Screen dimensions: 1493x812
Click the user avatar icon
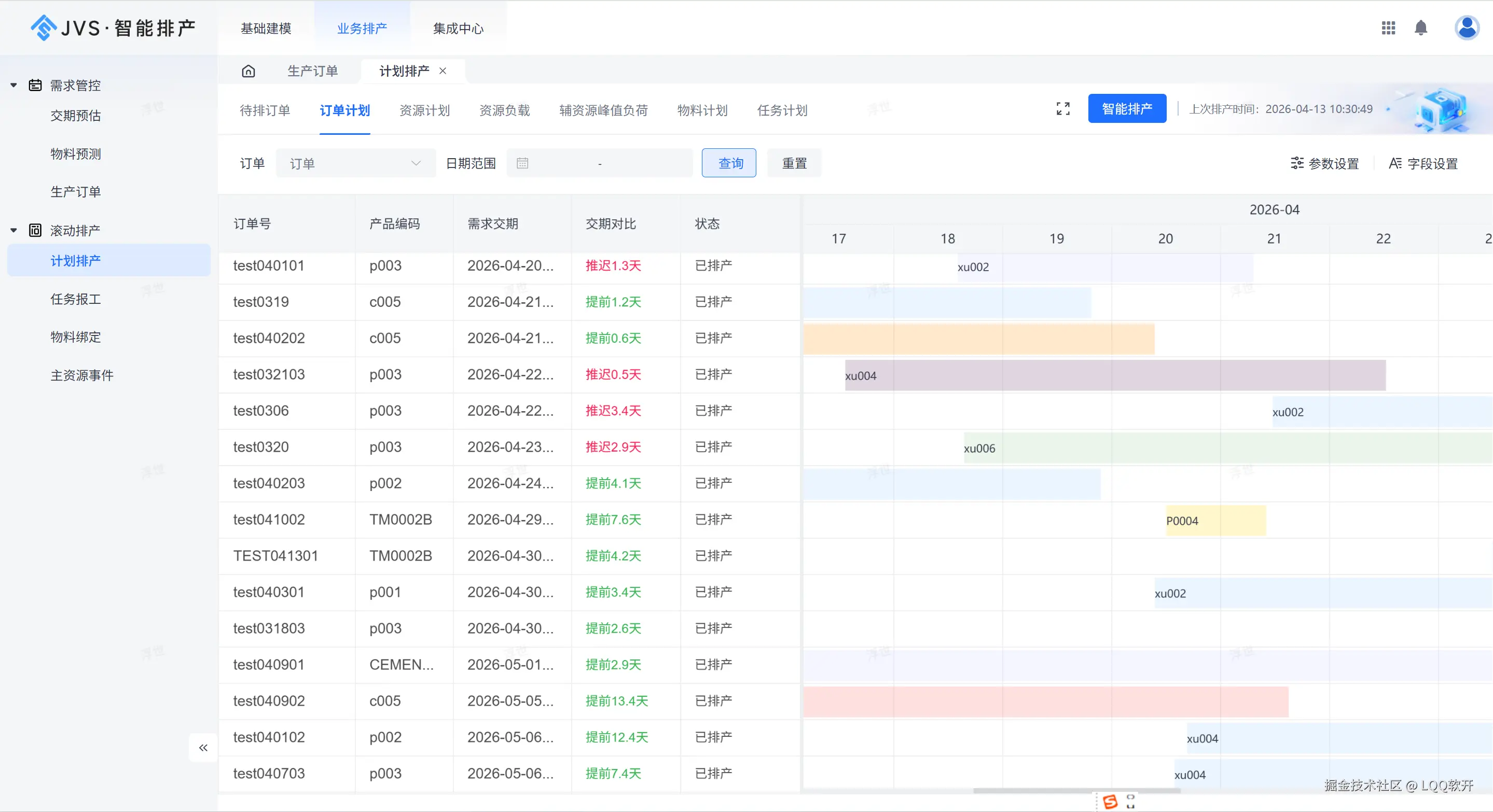coord(1467,28)
